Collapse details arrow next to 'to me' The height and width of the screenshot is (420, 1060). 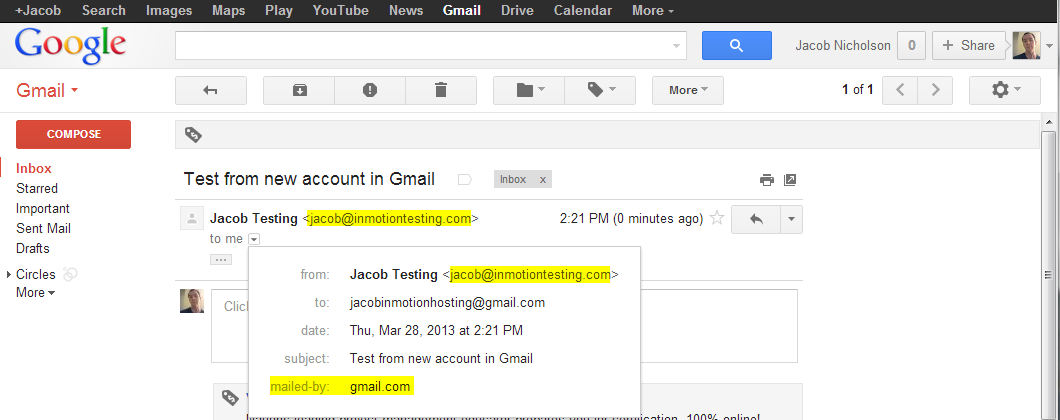(x=254, y=238)
